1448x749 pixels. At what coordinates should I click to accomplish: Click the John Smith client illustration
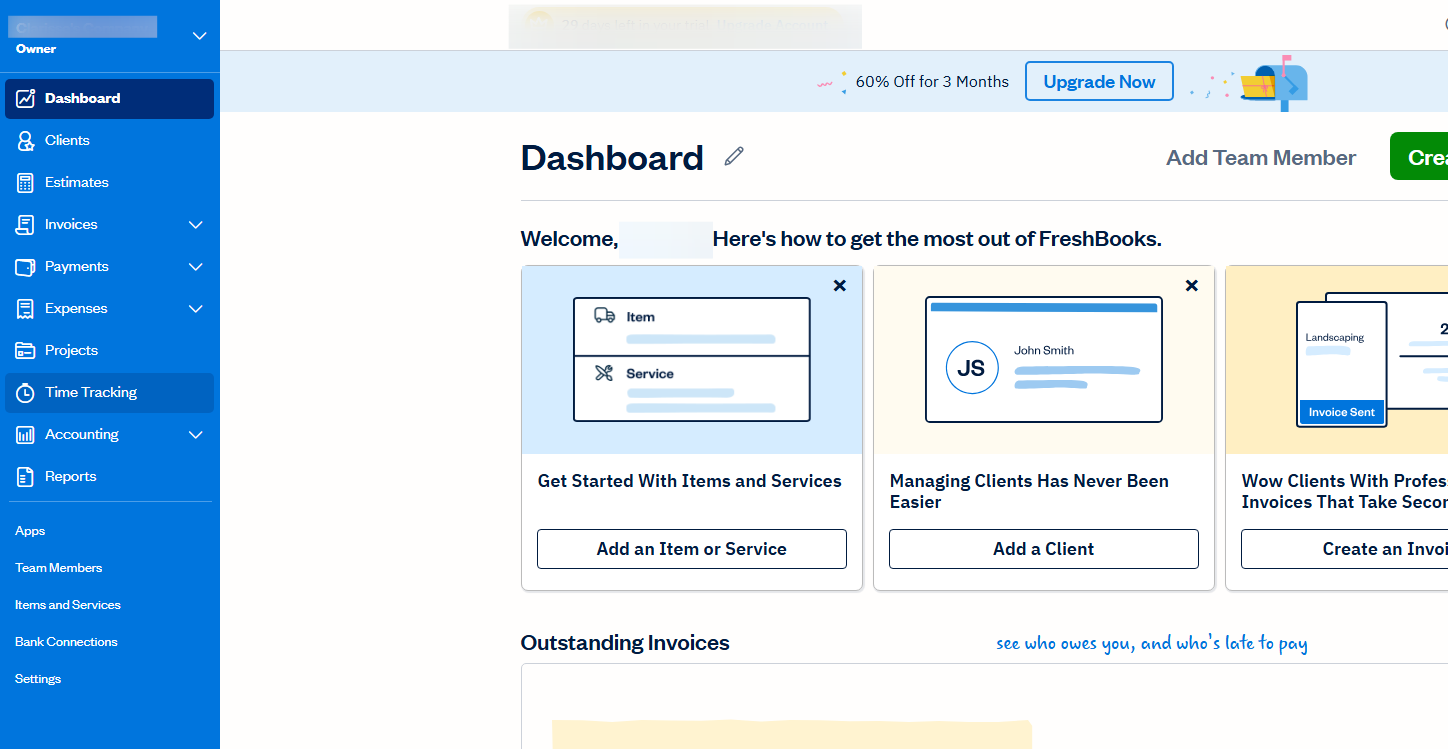1044,360
